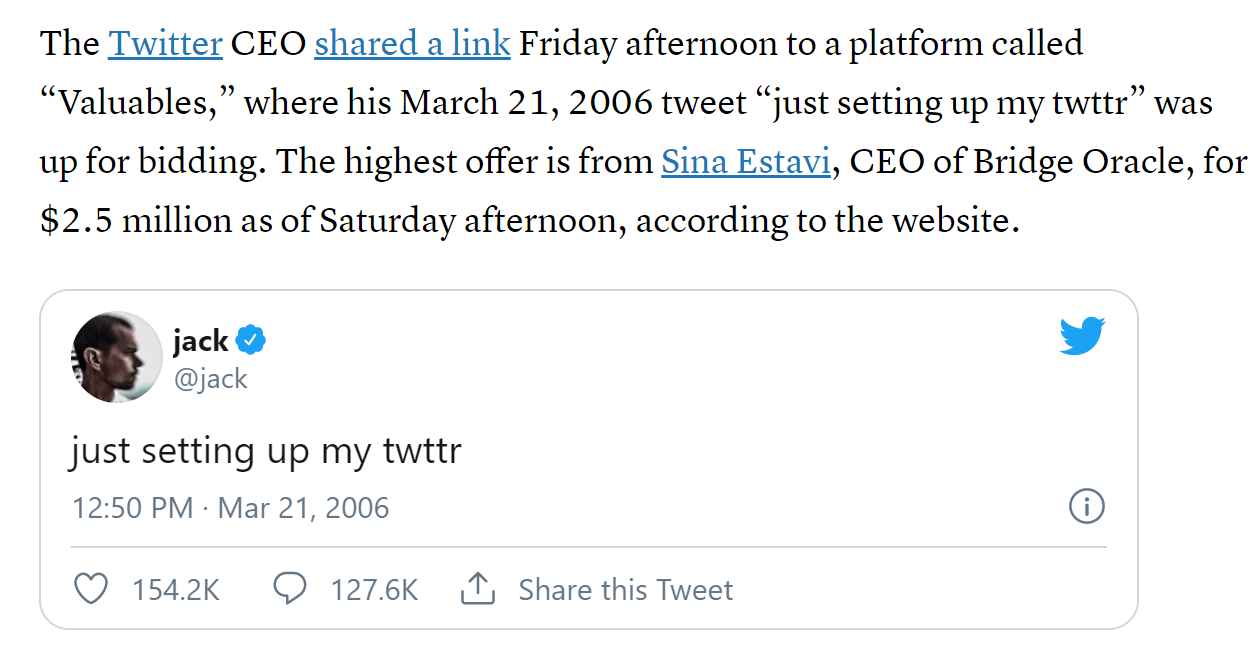Click the Twitter bird logo in tweet card
The height and width of the screenshot is (659, 1258).
point(1082,336)
